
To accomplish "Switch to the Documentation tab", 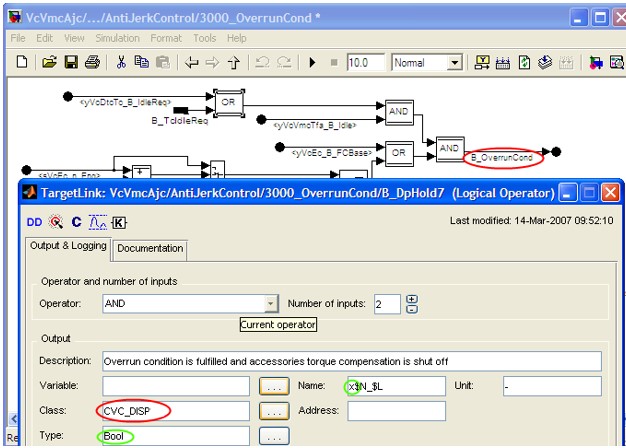I will click(150, 248).
